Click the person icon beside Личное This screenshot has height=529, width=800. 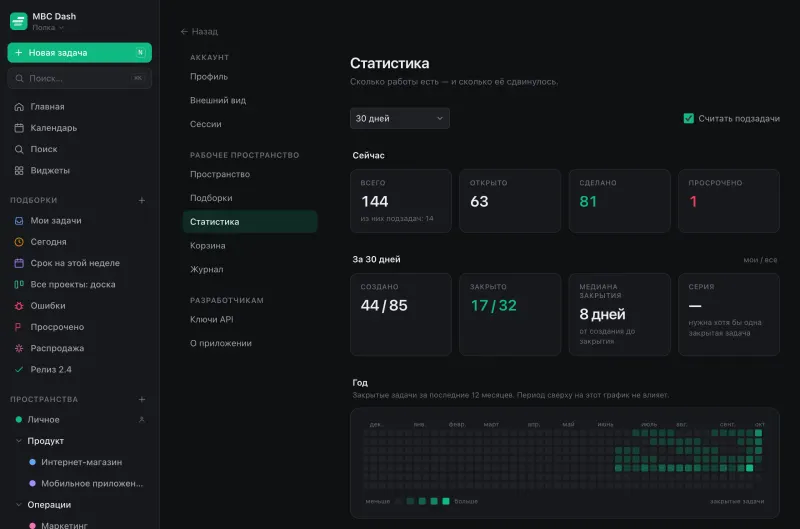[142, 420]
